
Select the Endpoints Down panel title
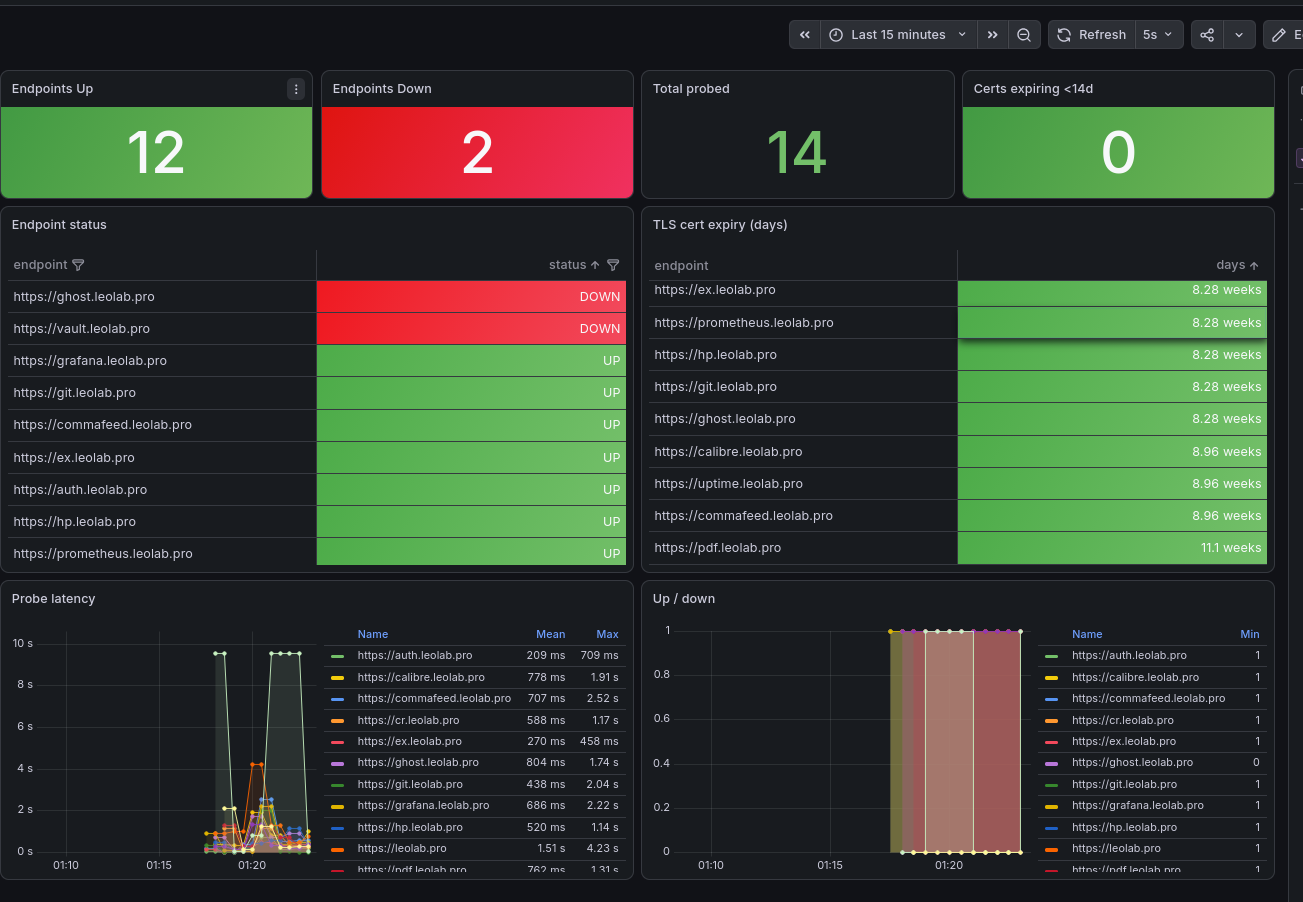tap(382, 89)
